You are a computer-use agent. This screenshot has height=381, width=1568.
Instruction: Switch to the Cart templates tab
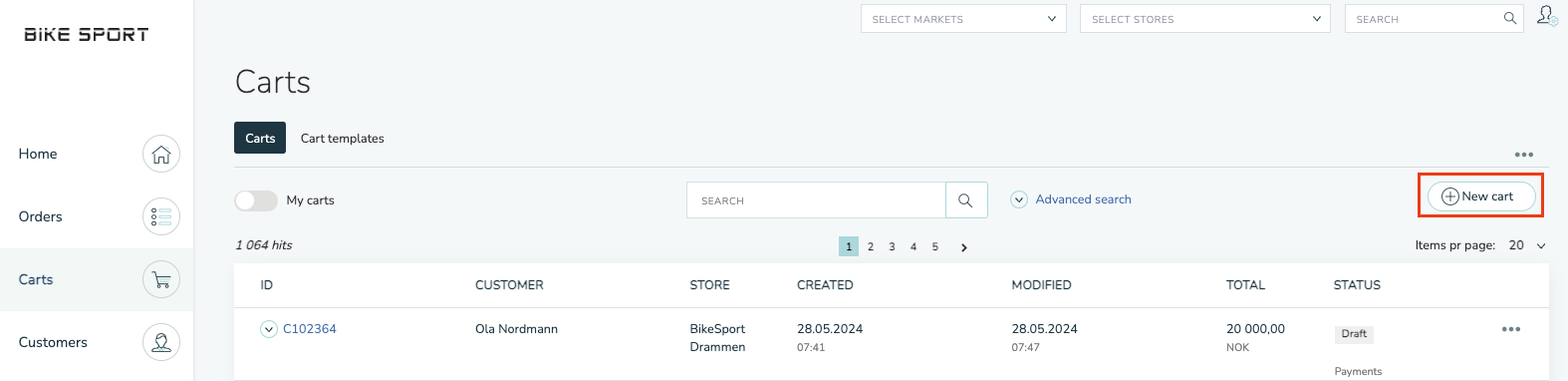click(x=343, y=139)
